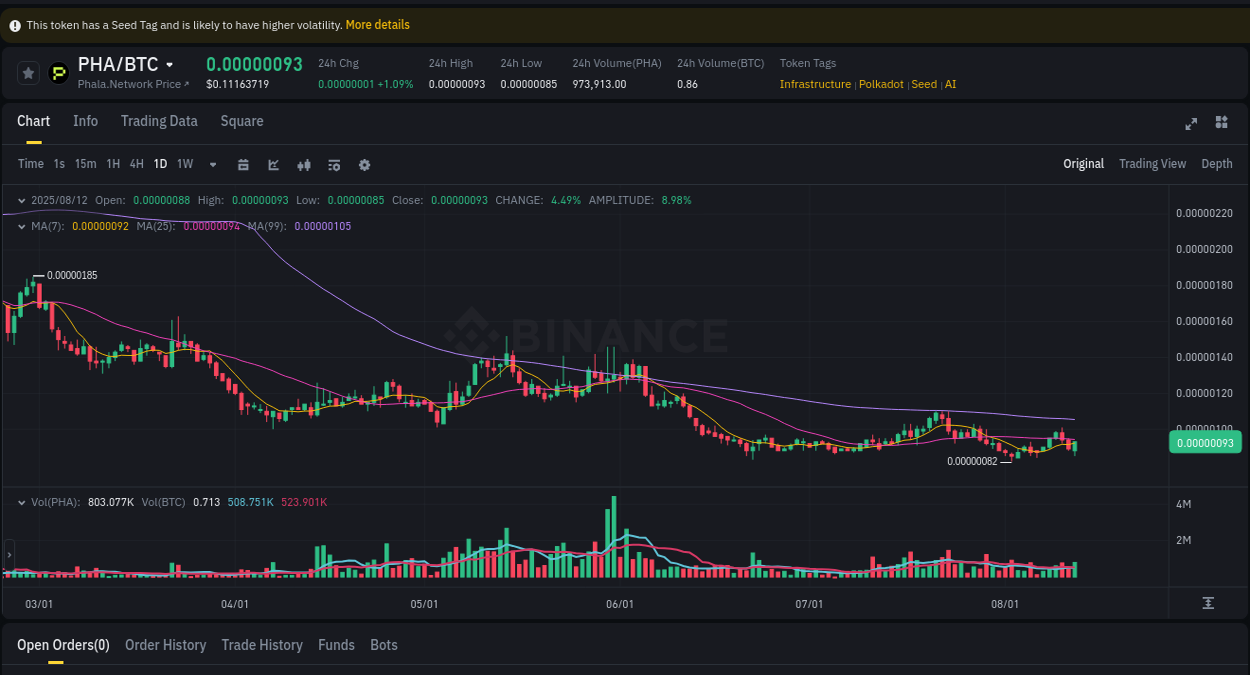Switch to the Trading Data tab

159,121
